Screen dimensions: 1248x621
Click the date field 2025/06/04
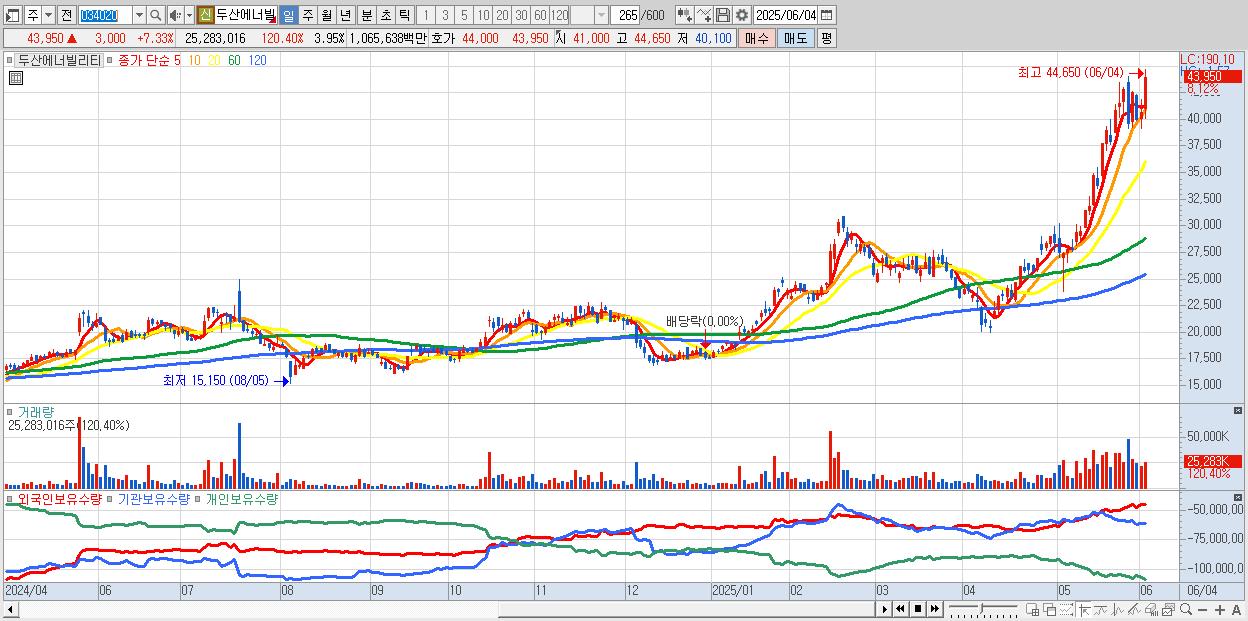tap(785, 15)
